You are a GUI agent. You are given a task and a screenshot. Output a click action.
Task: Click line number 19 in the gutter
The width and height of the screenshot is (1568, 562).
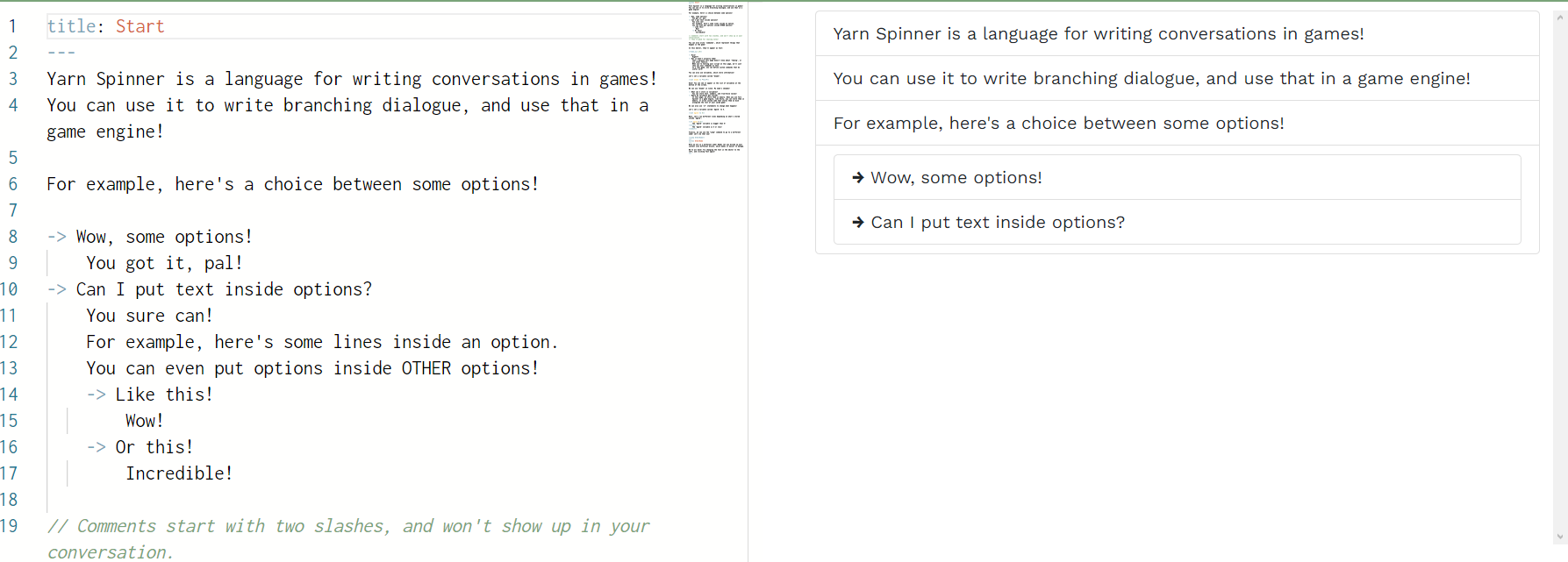[11, 525]
